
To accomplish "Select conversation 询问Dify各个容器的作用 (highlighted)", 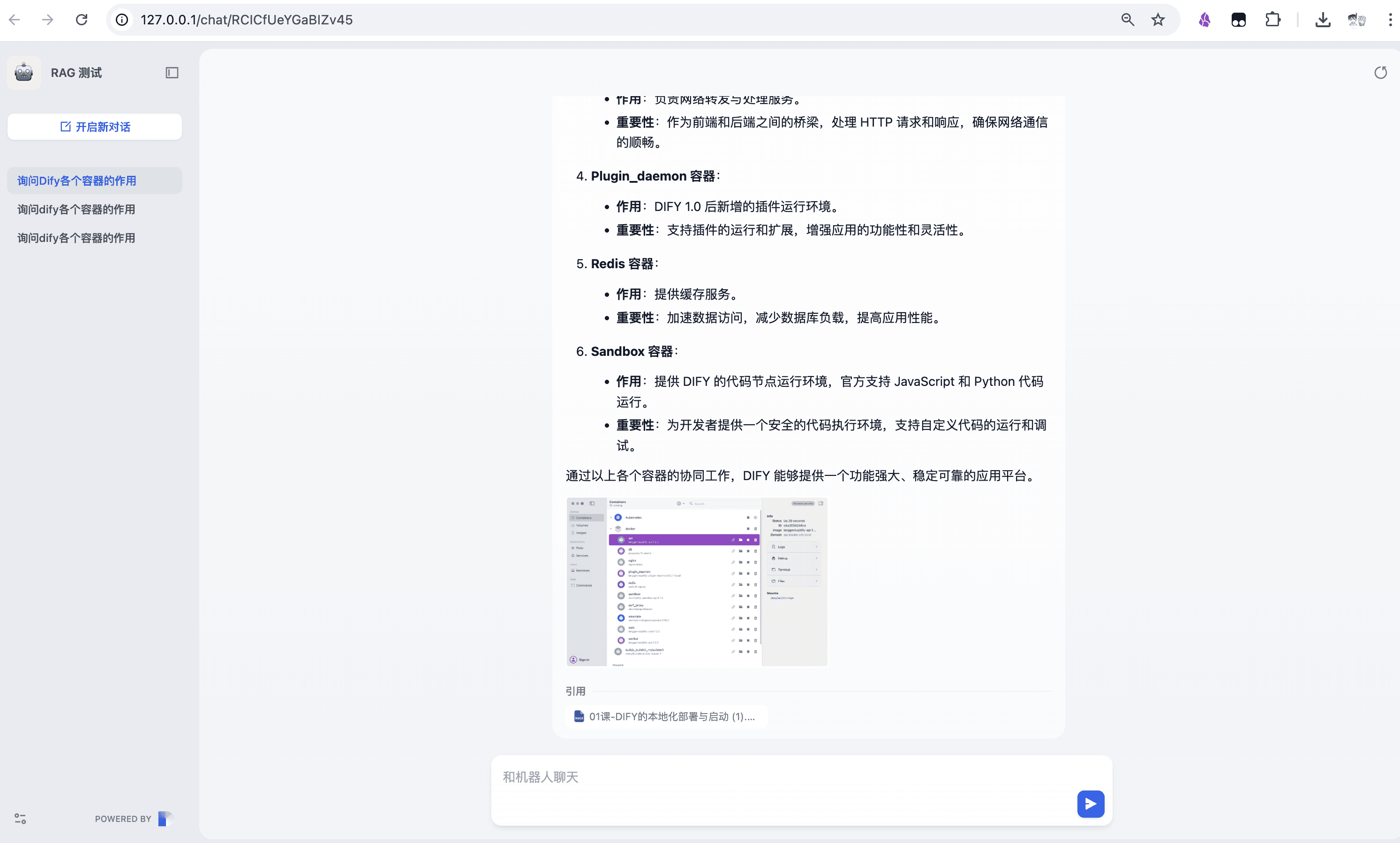I will coord(95,181).
